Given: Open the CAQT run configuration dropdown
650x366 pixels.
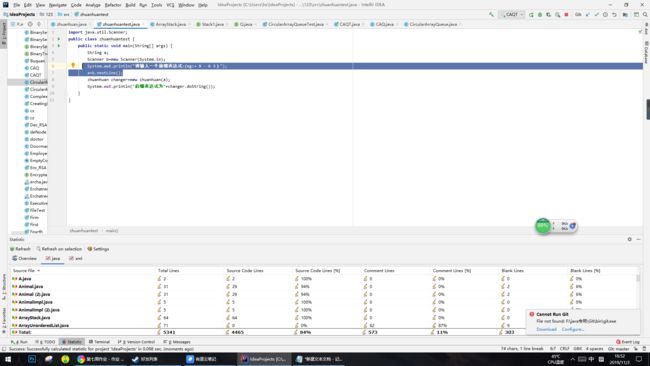Looking at the screenshot, I should tap(512, 15).
